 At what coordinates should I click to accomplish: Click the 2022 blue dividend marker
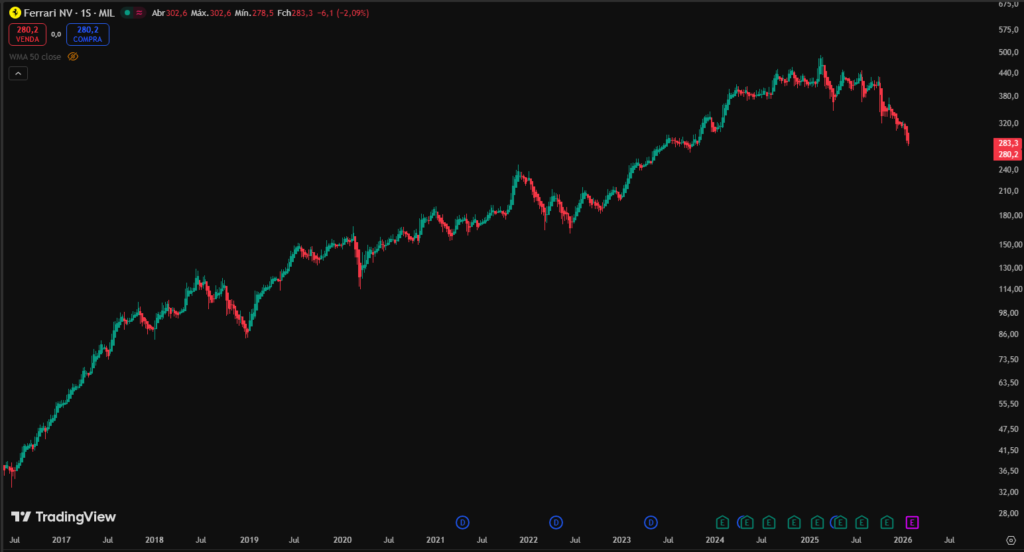point(556,522)
